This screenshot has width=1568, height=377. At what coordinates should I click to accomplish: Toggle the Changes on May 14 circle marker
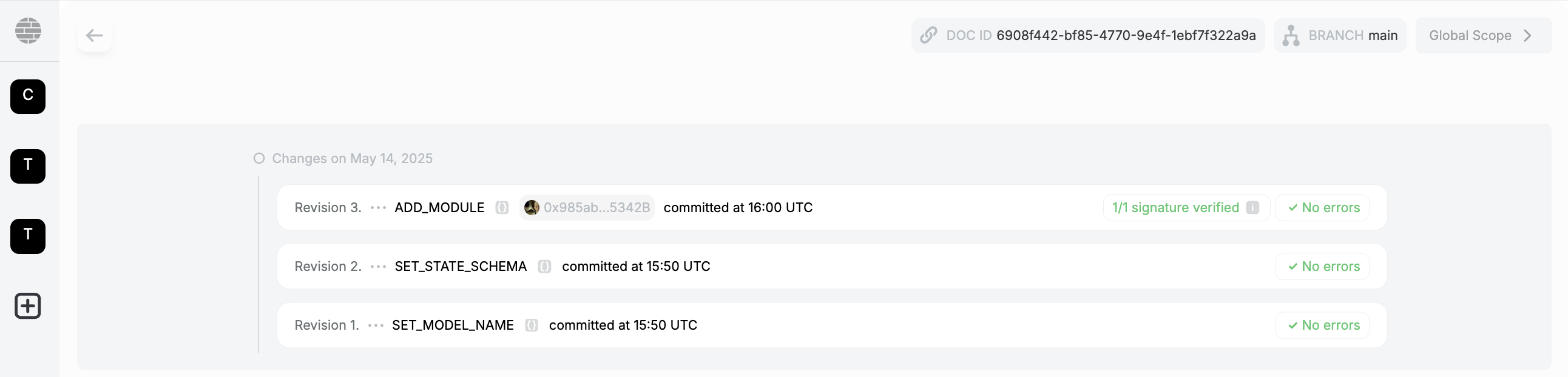coord(259,158)
